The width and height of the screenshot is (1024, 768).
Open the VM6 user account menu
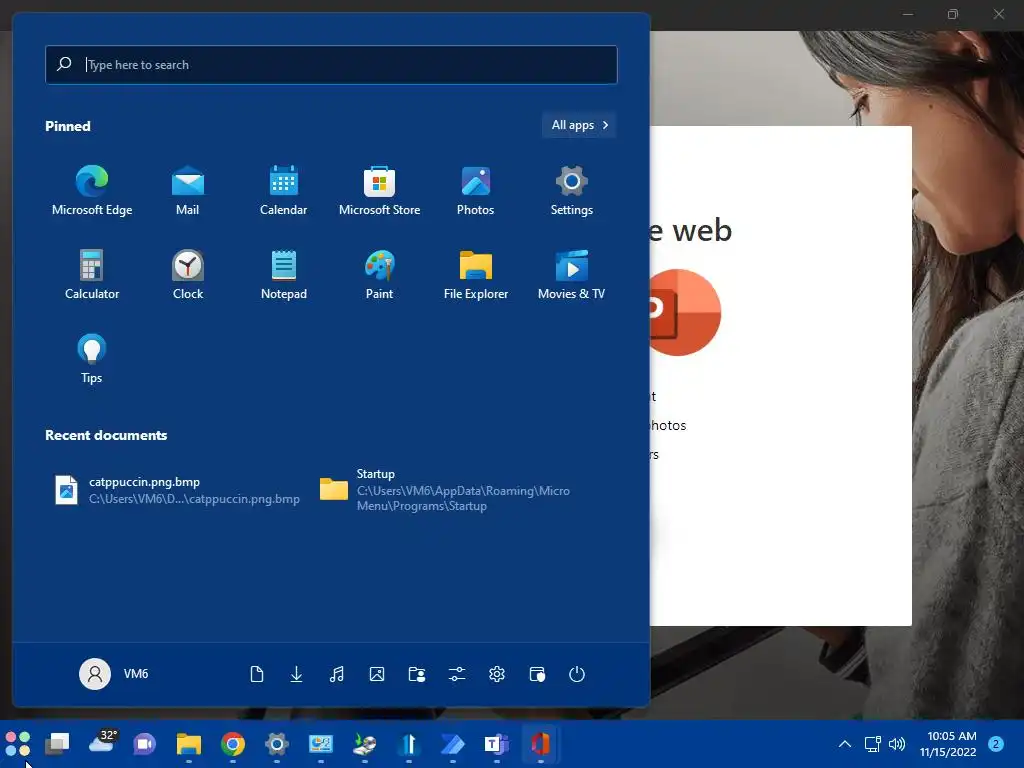[x=114, y=674]
